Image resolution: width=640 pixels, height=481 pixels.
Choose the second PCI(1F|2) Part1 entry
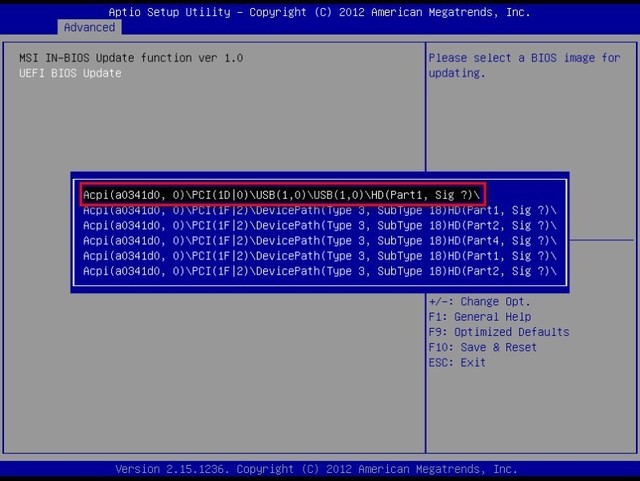pos(320,256)
